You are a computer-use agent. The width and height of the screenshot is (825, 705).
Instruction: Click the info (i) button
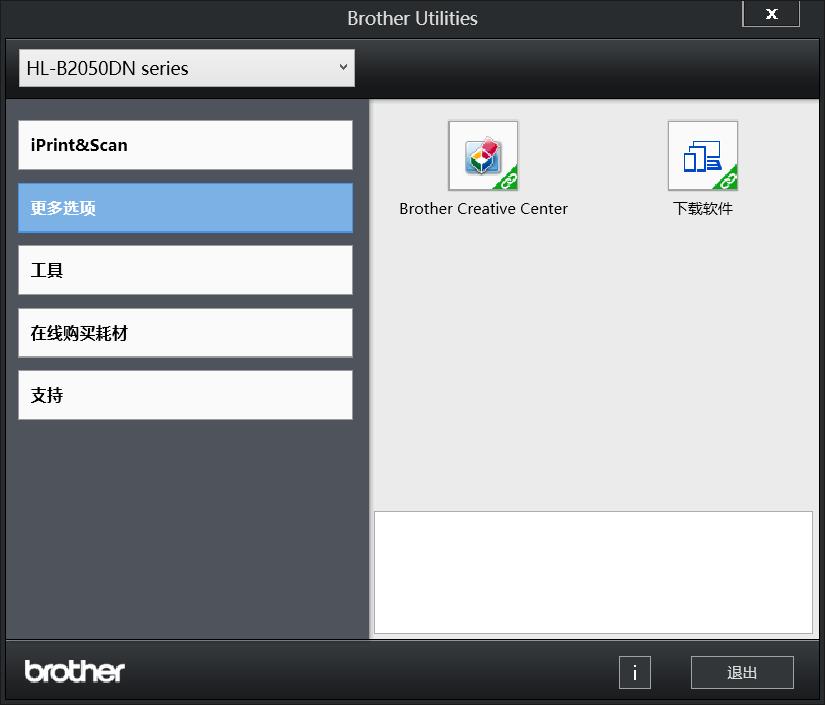point(634,673)
